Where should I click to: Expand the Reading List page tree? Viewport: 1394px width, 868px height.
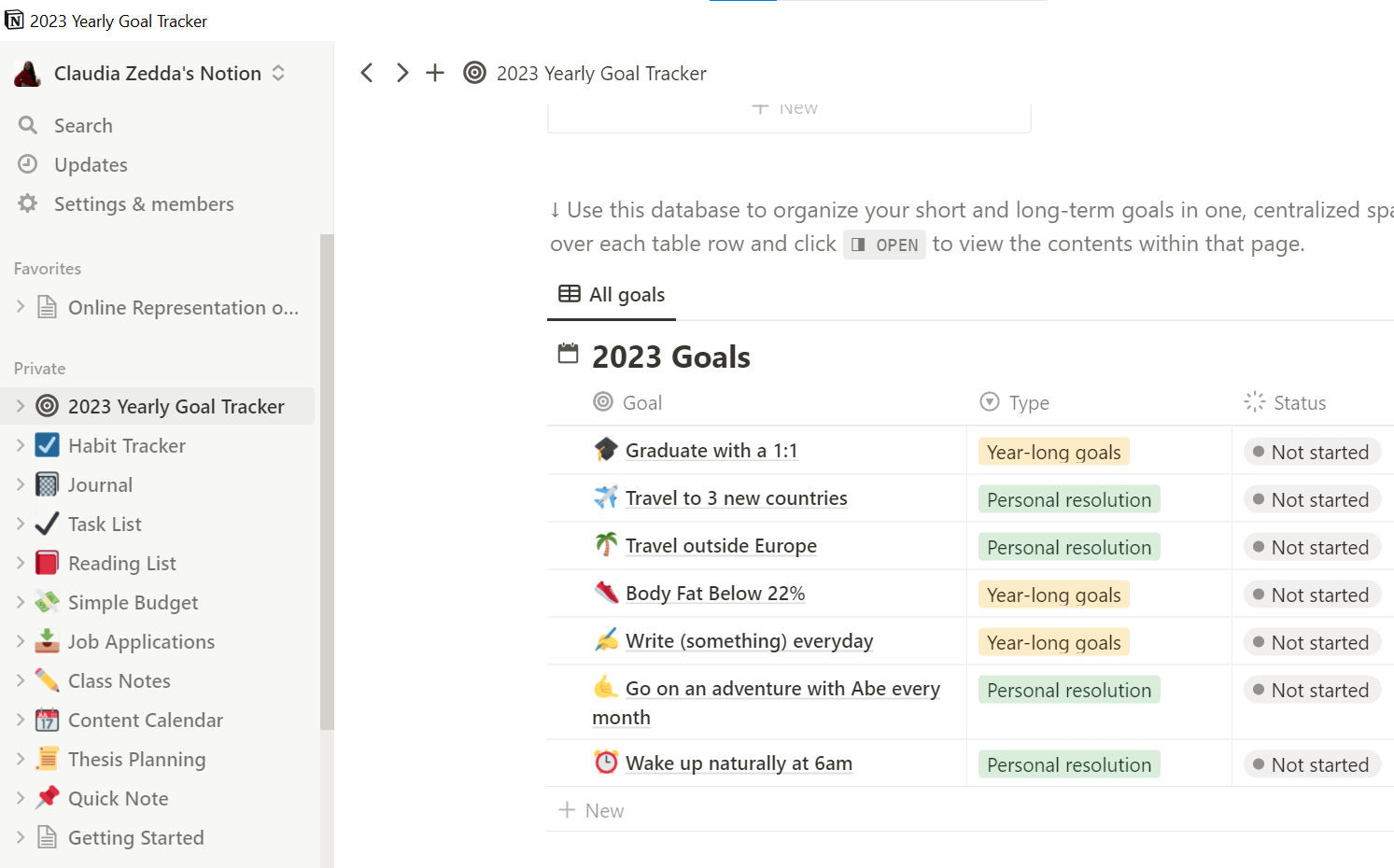click(x=21, y=563)
